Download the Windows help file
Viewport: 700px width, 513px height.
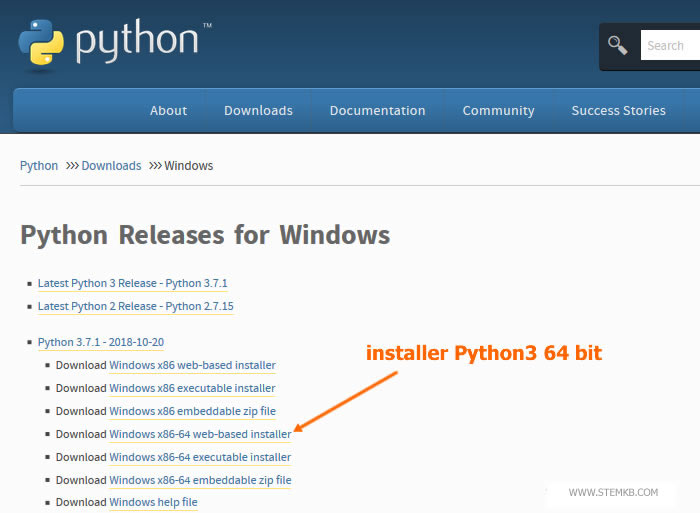pyautogui.click(x=153, y=503)
